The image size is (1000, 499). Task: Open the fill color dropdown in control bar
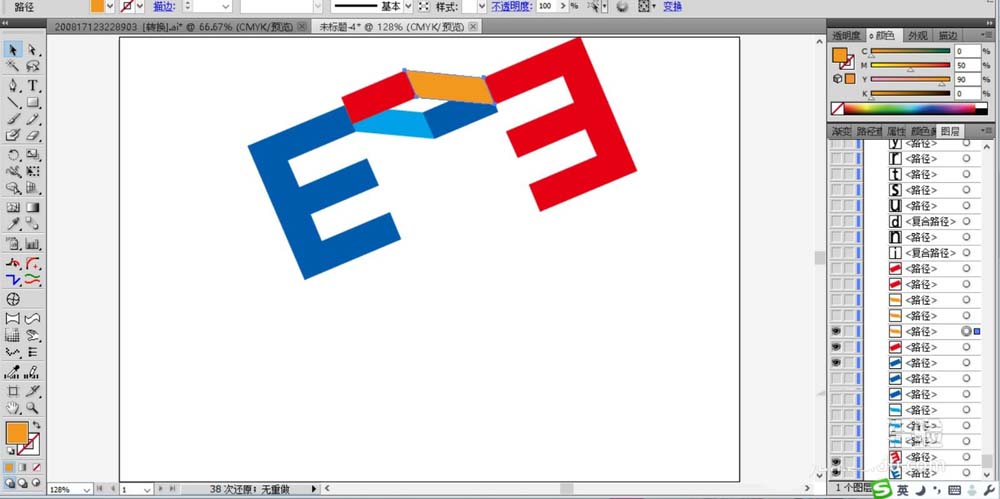pos(110,6)
